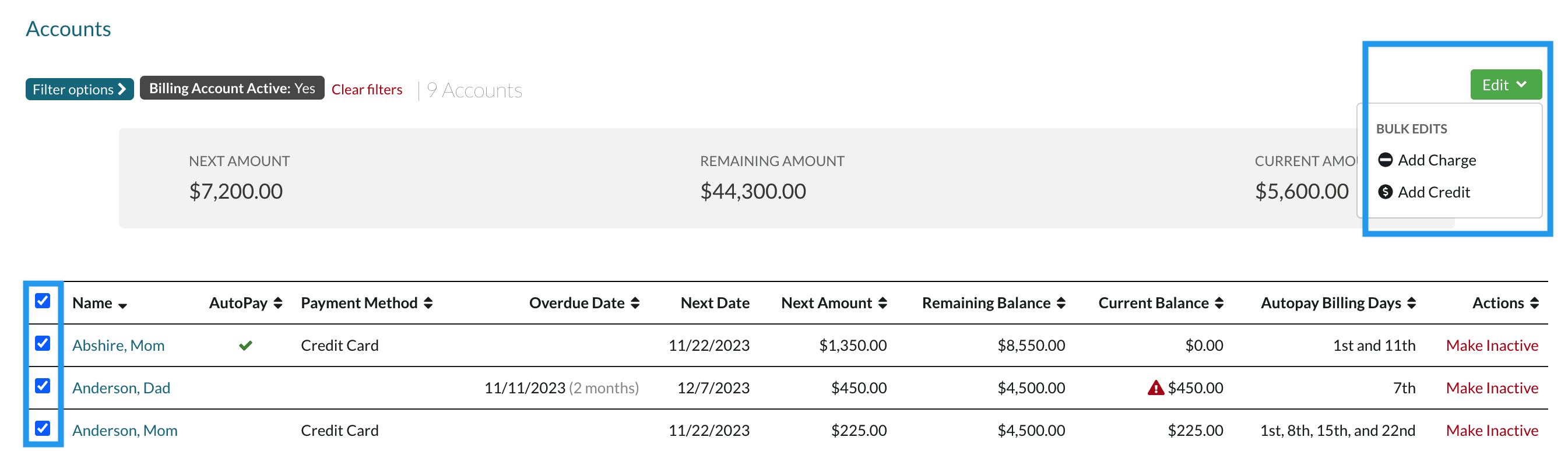Make Anderson, Mom inactive

[x=1493, y=429]
